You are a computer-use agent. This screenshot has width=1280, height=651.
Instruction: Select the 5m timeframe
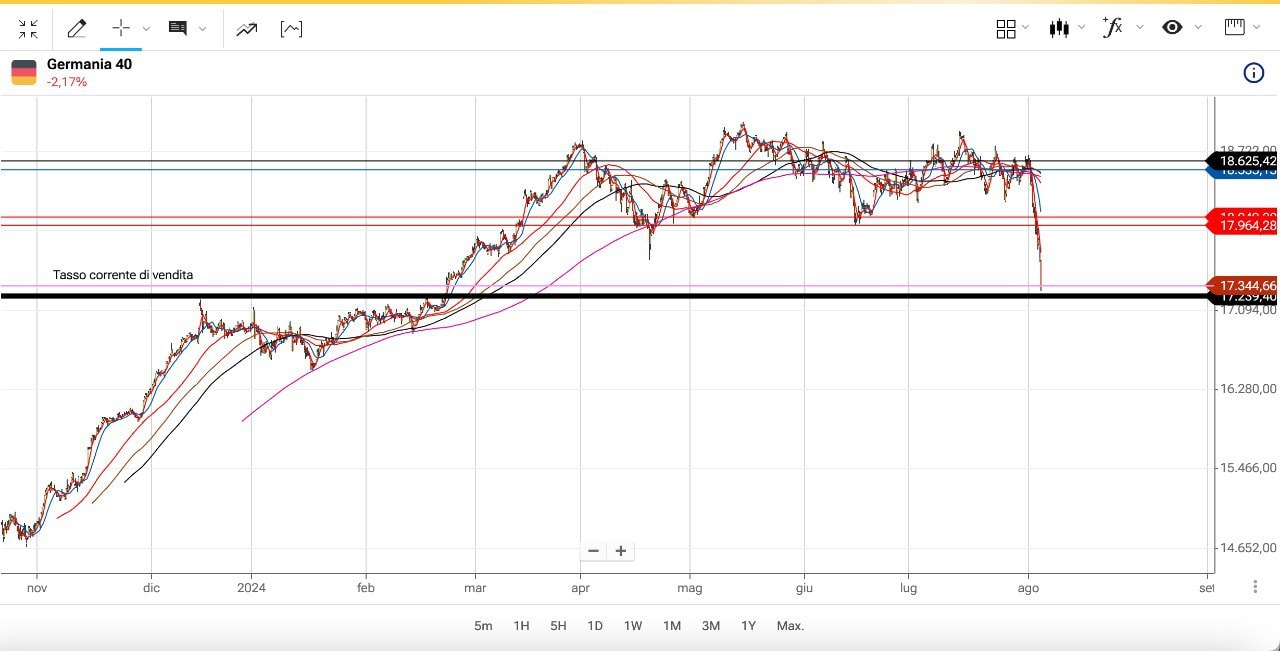pyautogui.click(x=483, y=626)
